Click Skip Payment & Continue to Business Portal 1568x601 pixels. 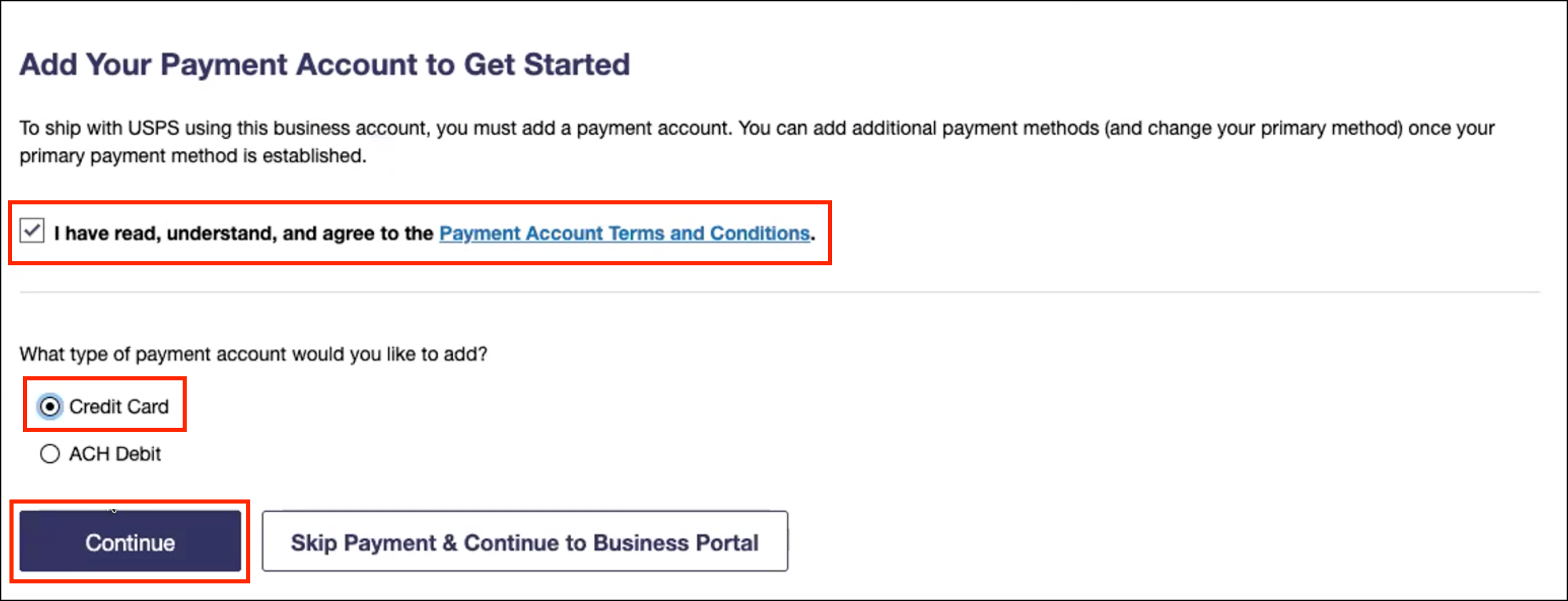(x=524, y=541)
